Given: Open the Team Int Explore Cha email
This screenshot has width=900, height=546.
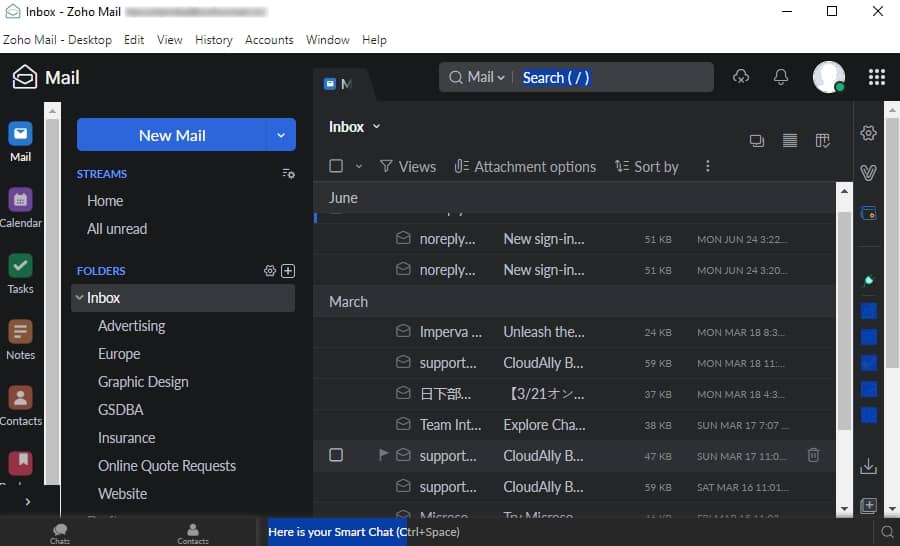Looking at the screenshot, I should pyautogui.click(x=574, y=425).
